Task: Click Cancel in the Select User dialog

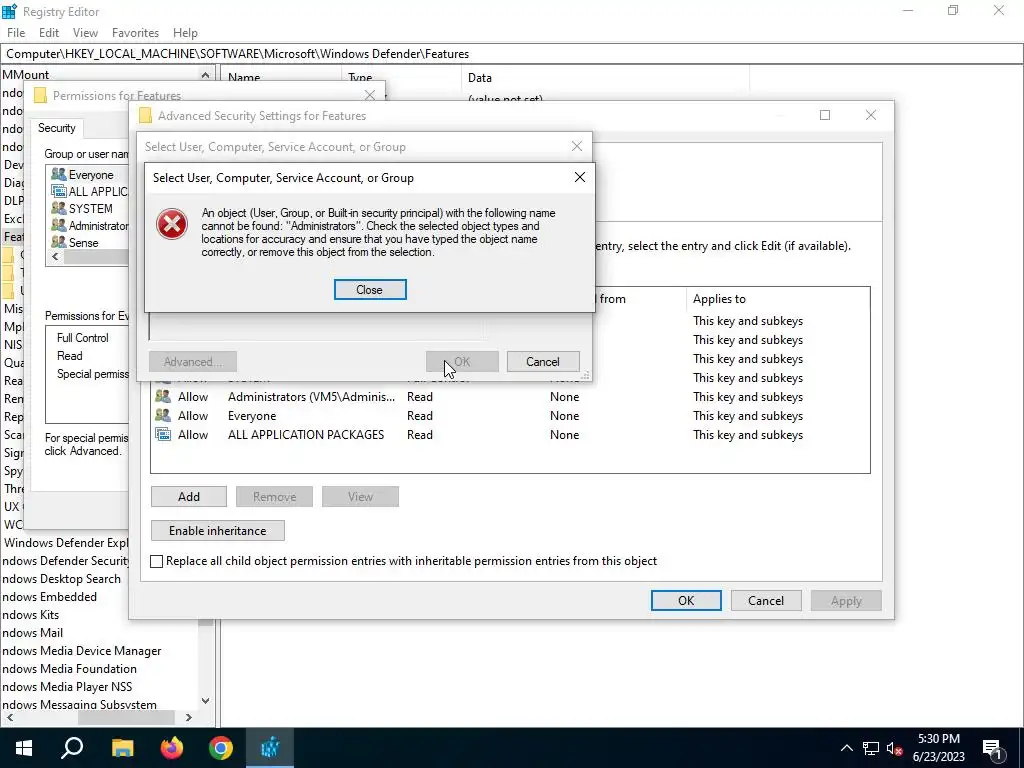Action: pos(543,361)
